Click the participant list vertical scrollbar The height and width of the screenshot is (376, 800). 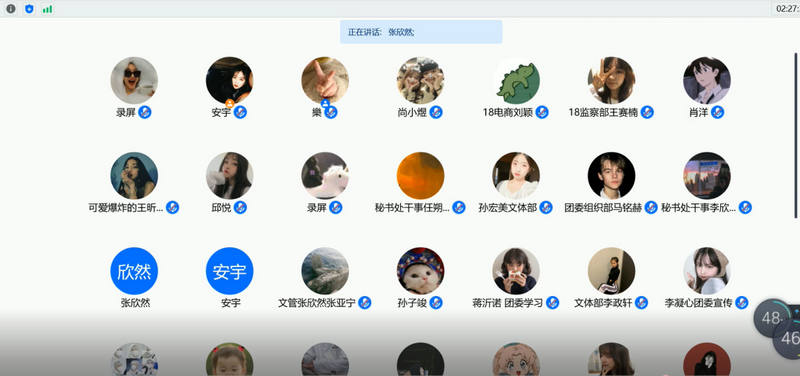(x=795, y=136)
